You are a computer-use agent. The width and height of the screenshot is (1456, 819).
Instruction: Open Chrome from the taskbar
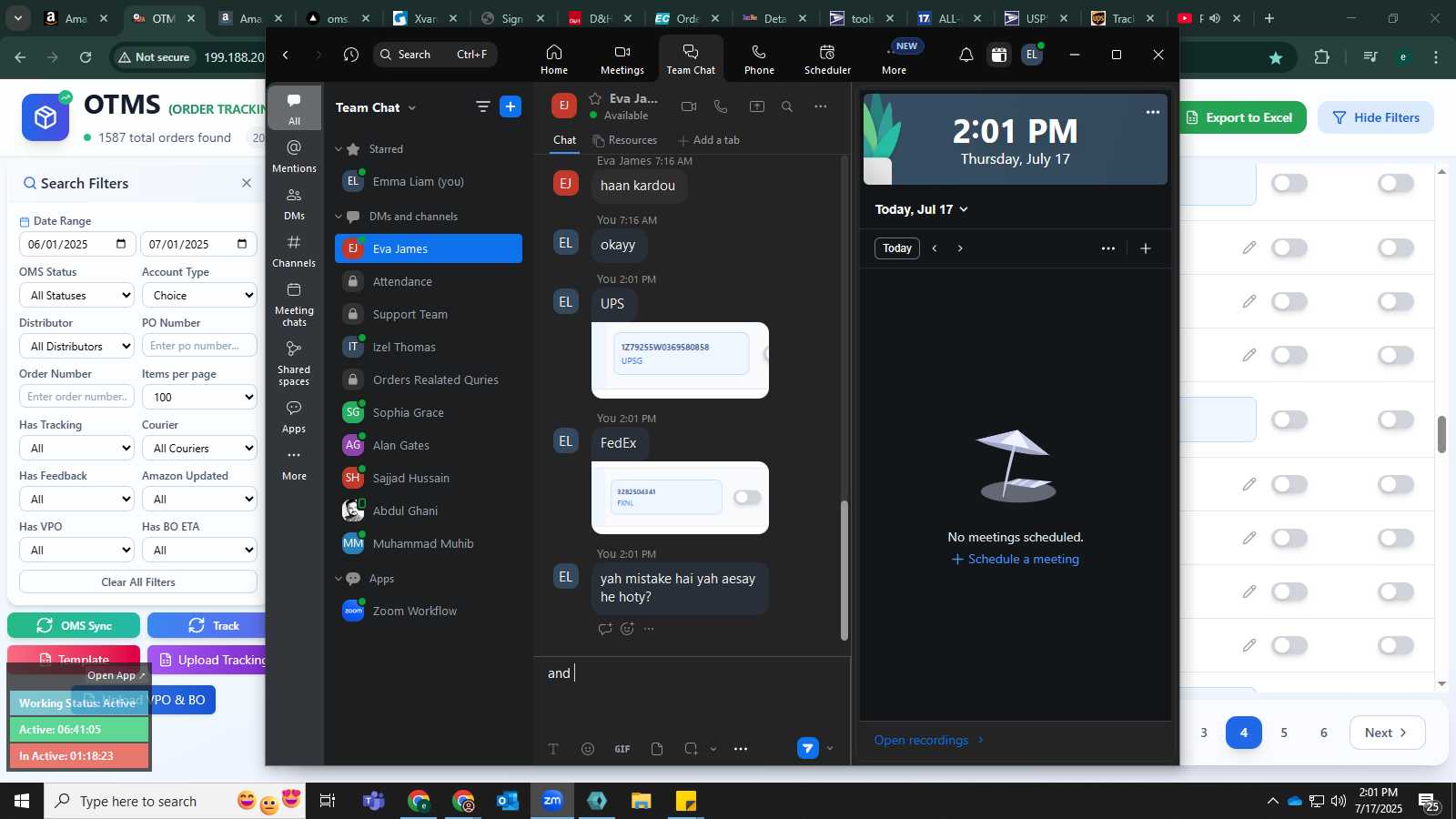(x=419, y=801)
